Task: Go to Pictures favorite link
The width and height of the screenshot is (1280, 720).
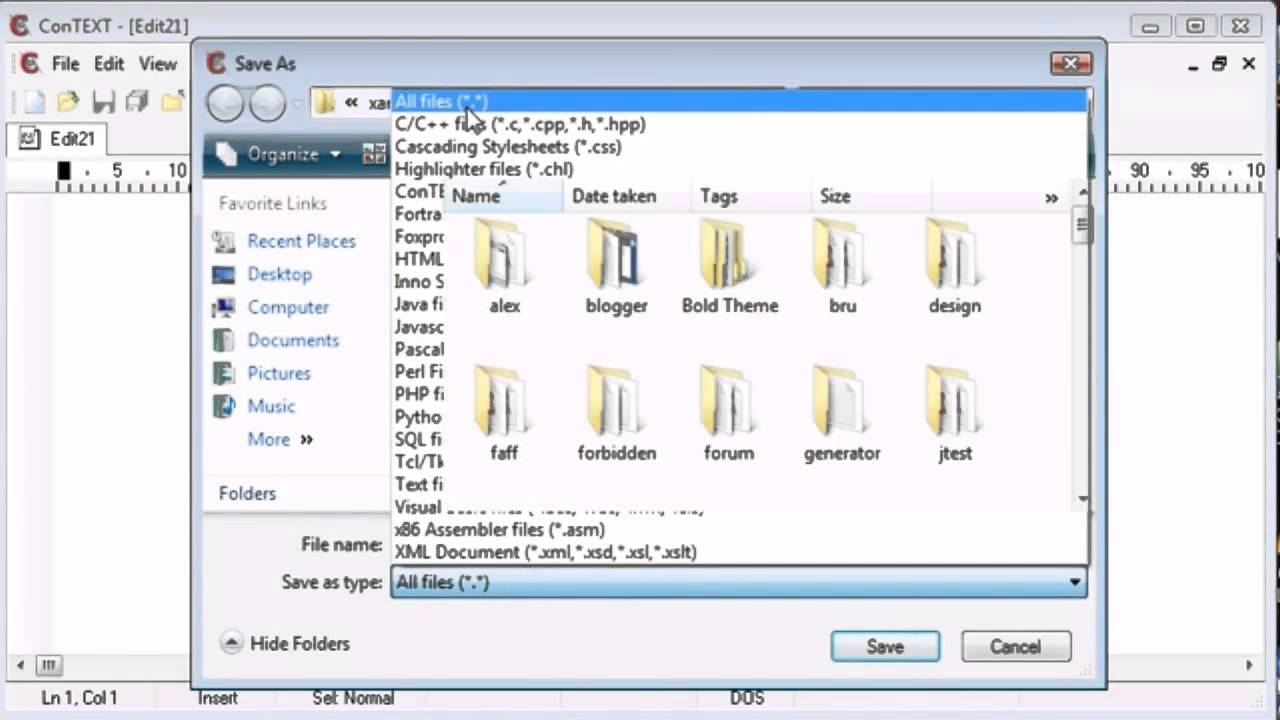Action: [278, 373]
